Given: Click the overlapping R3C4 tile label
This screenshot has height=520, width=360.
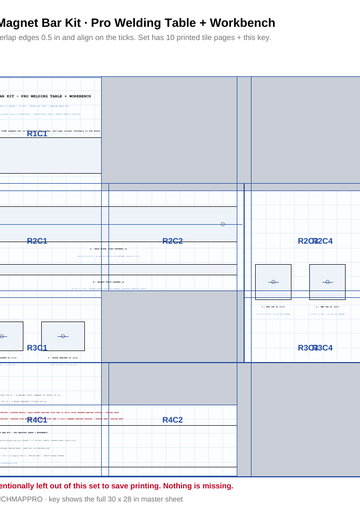Looking at the screenshot, I should tap(323, 348).
